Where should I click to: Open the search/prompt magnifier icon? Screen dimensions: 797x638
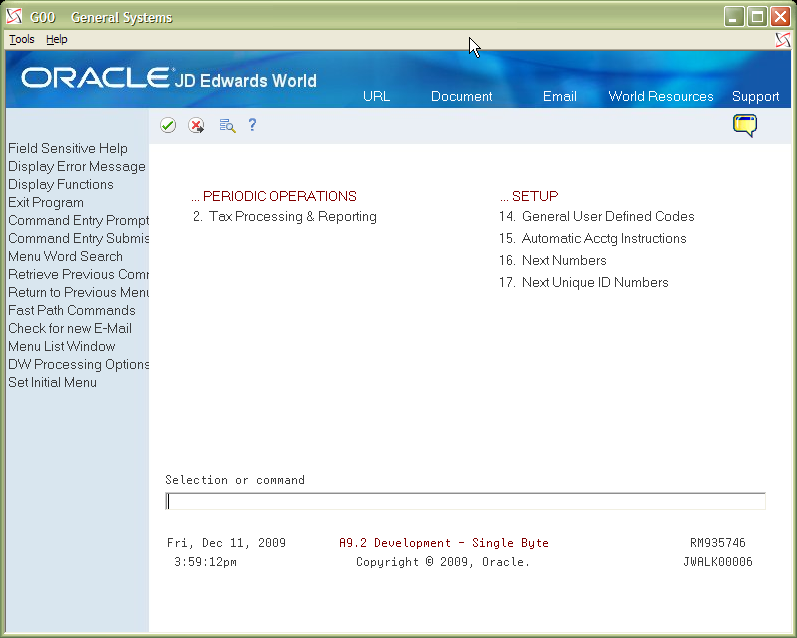click(227, 125)
